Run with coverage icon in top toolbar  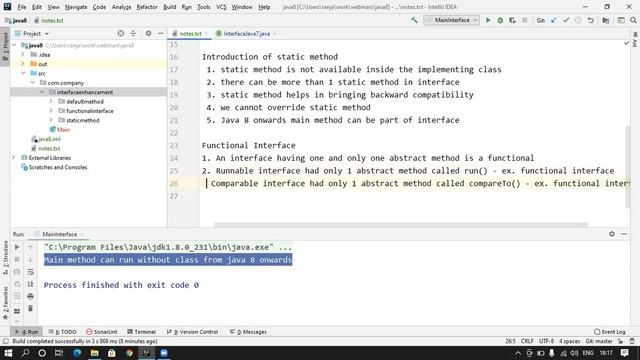click(512, 20)
